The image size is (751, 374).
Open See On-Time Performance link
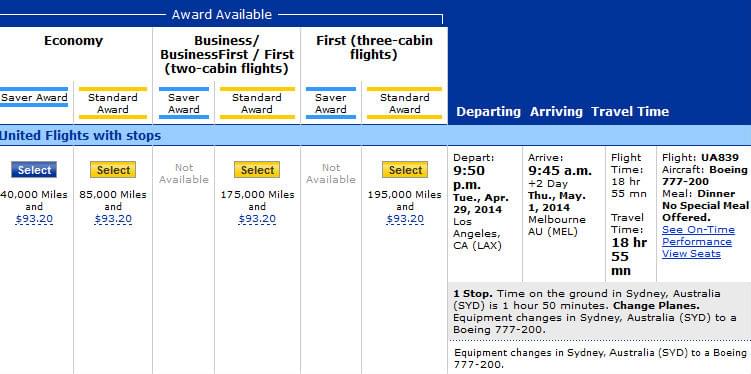(698, 236)
